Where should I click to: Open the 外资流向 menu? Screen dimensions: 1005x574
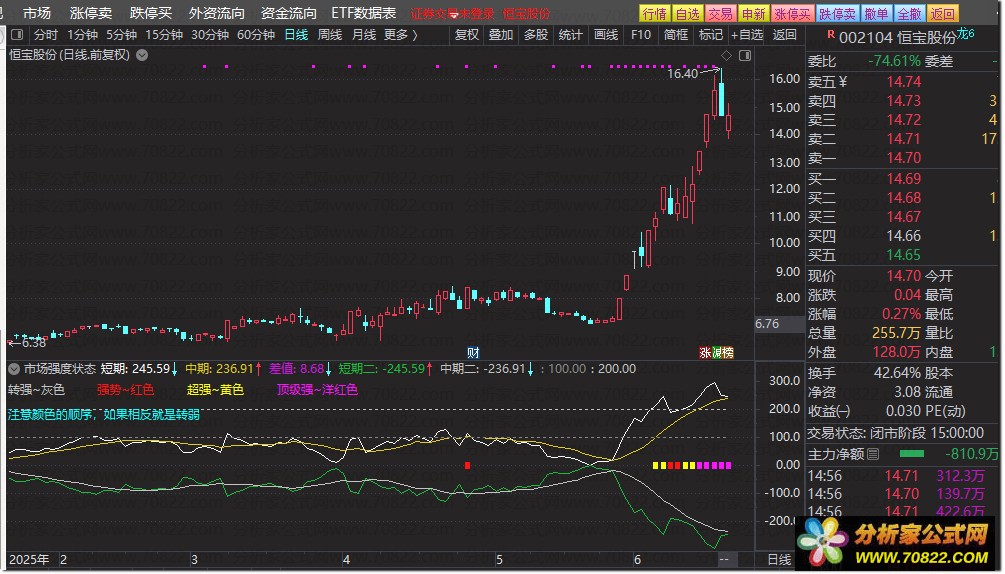pos(217,13)
